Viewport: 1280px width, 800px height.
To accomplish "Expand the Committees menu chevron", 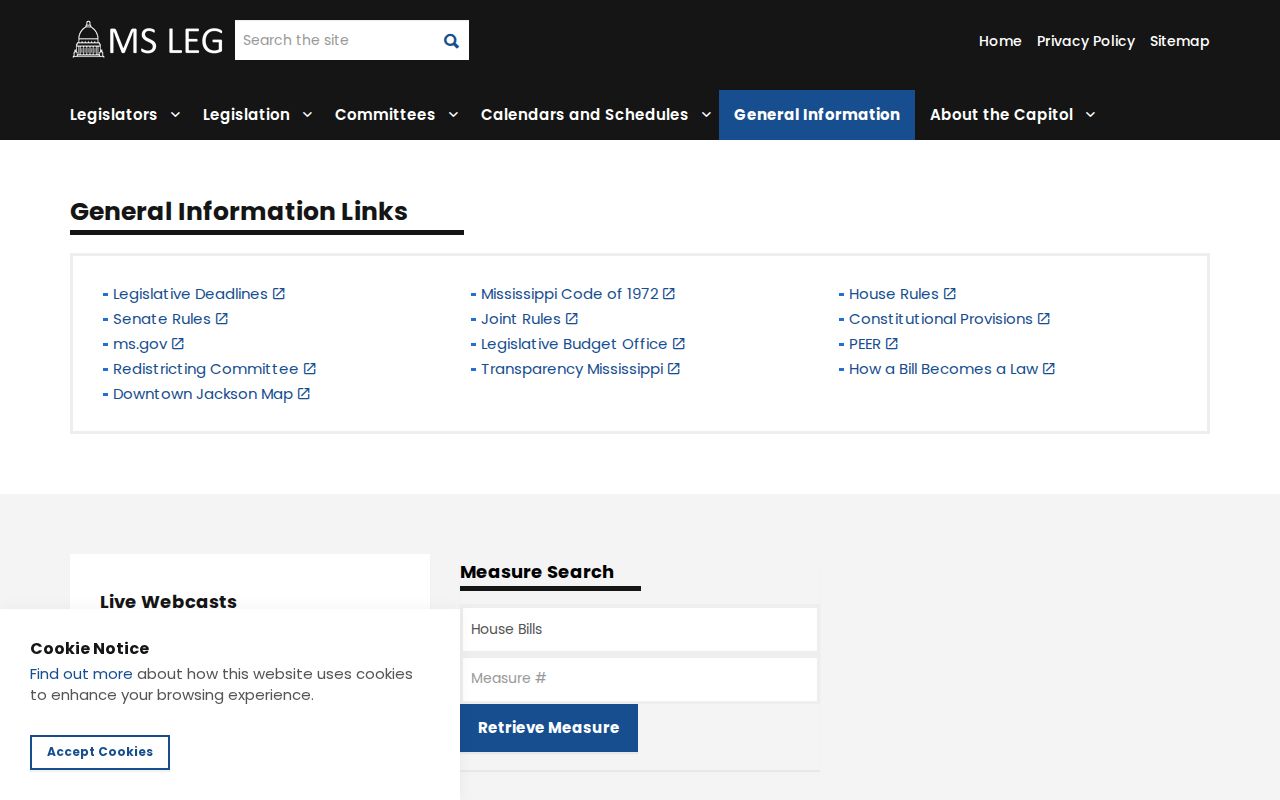I will (453, 115).
